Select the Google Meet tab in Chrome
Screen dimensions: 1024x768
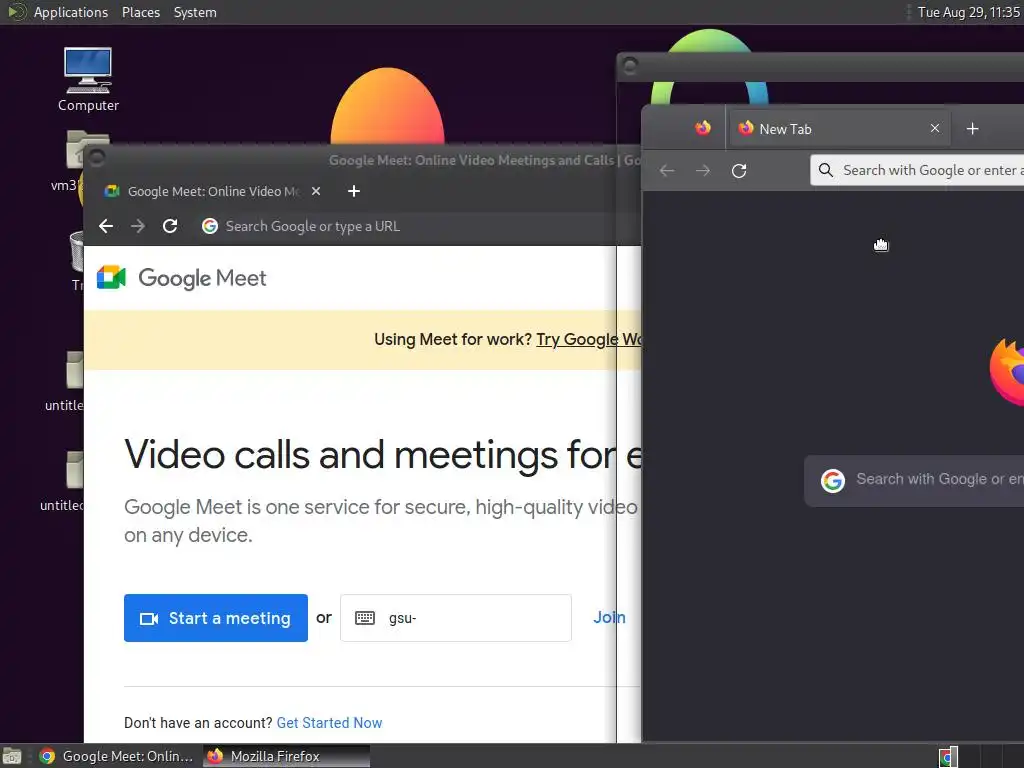pyautogui.click(x=212, y=191)
